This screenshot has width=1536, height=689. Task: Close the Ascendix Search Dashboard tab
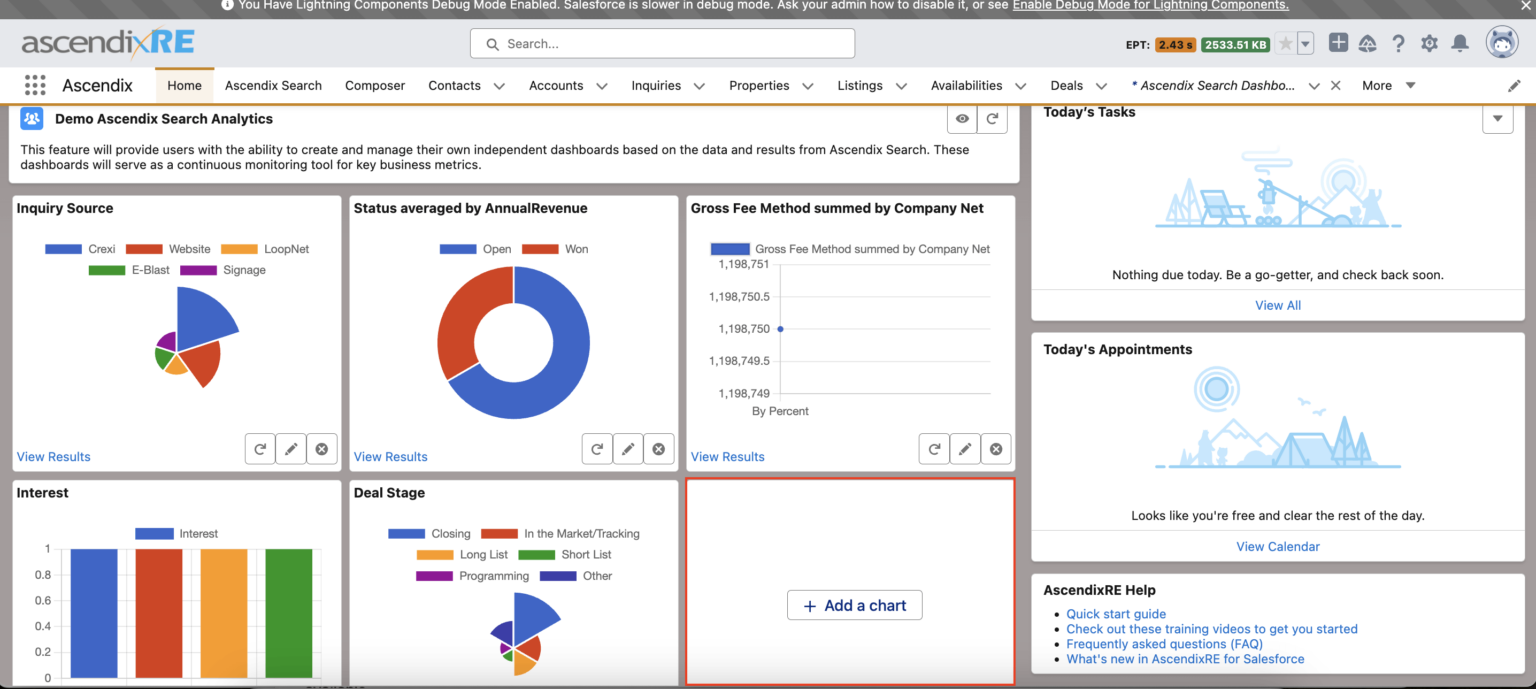1335,86
